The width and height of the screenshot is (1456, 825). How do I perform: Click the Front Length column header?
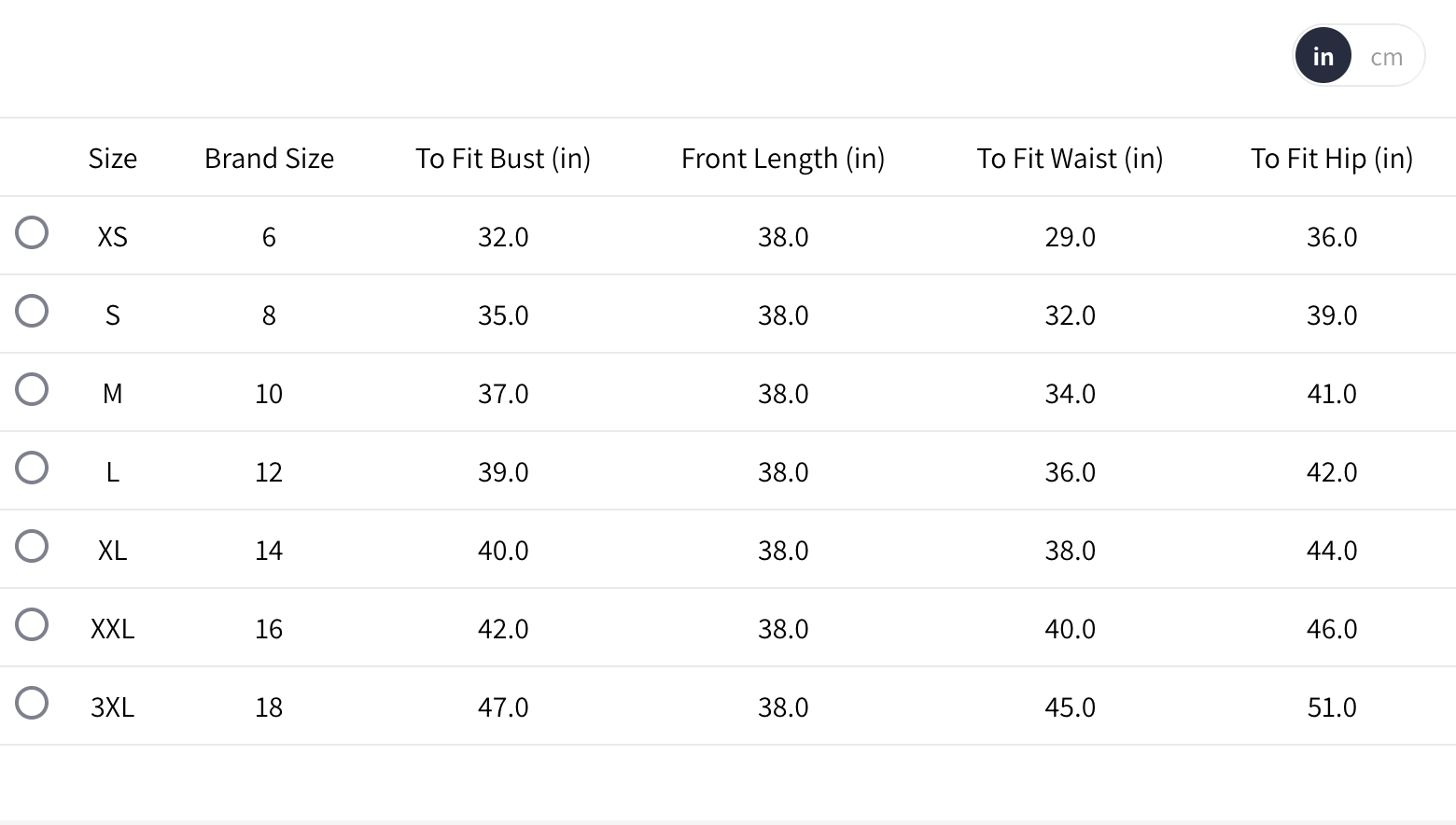pyautogui.click(x=783, y=159)
